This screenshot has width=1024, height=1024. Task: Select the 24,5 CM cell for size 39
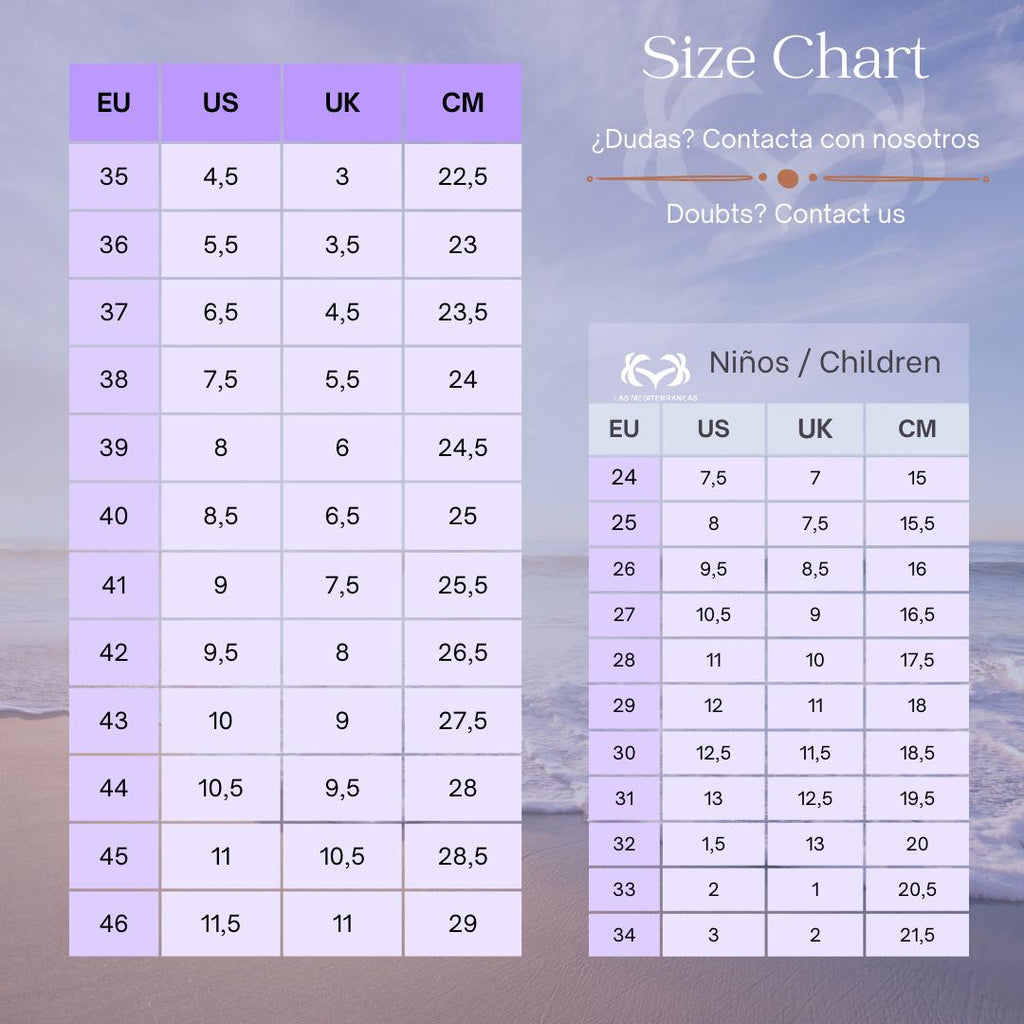point(462,447)
